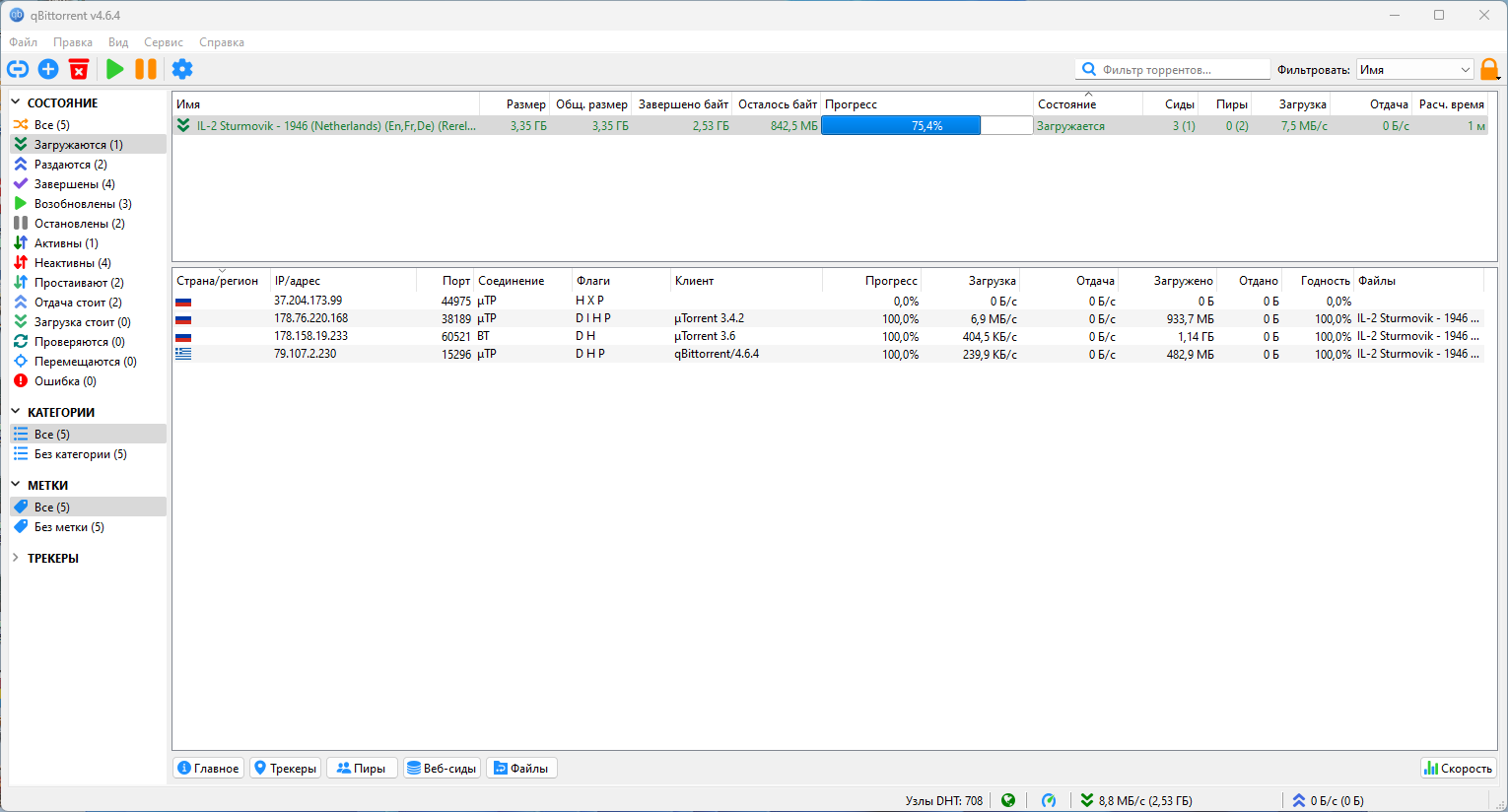The width and height of the screenshot is (1508, 812).
Task: Click the orange lock UI icon
Action: point(1489,70)
